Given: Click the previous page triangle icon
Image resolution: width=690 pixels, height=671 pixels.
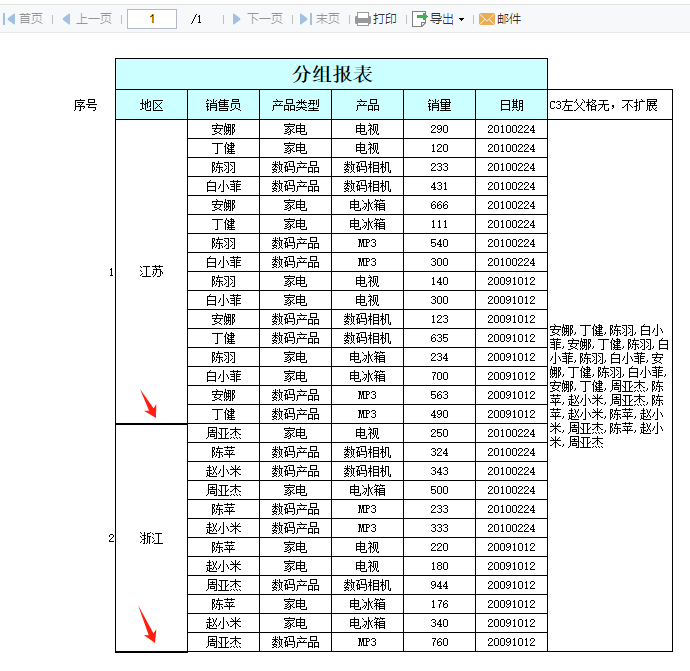Looking at the screenshot, I should (66, 19).
